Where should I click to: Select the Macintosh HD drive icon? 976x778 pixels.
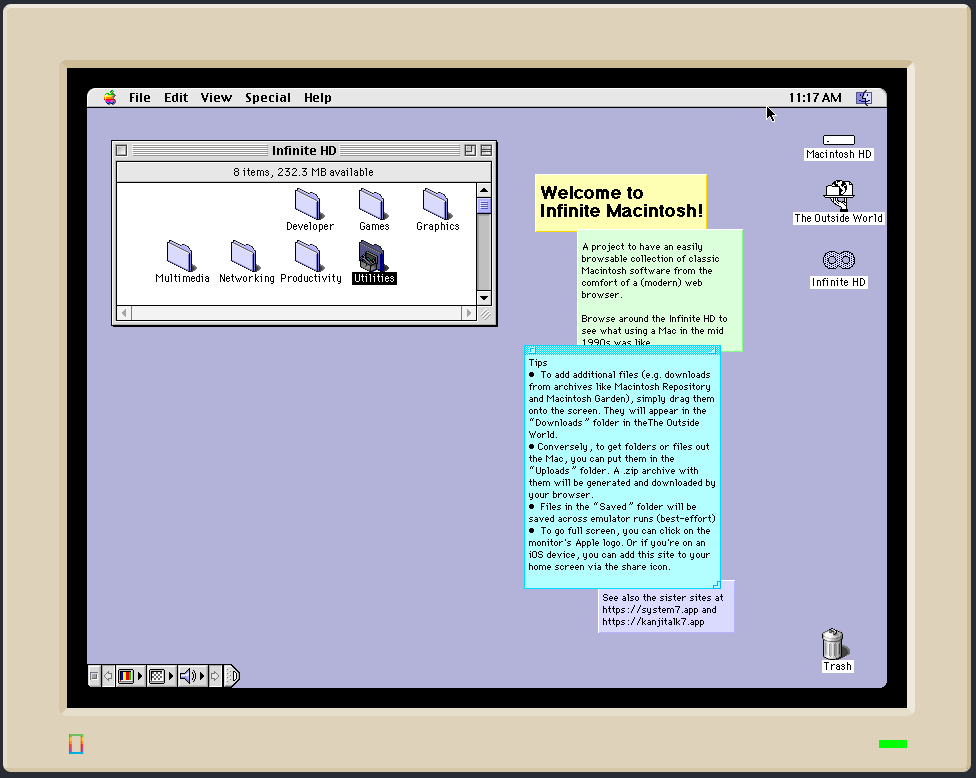click(x=838, y=140)
